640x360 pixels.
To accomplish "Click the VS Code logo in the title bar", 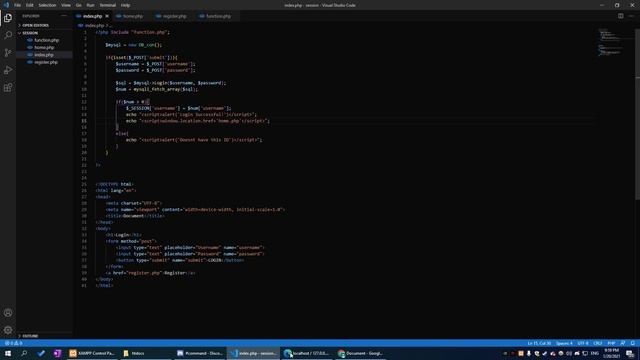I will [6, 5].
